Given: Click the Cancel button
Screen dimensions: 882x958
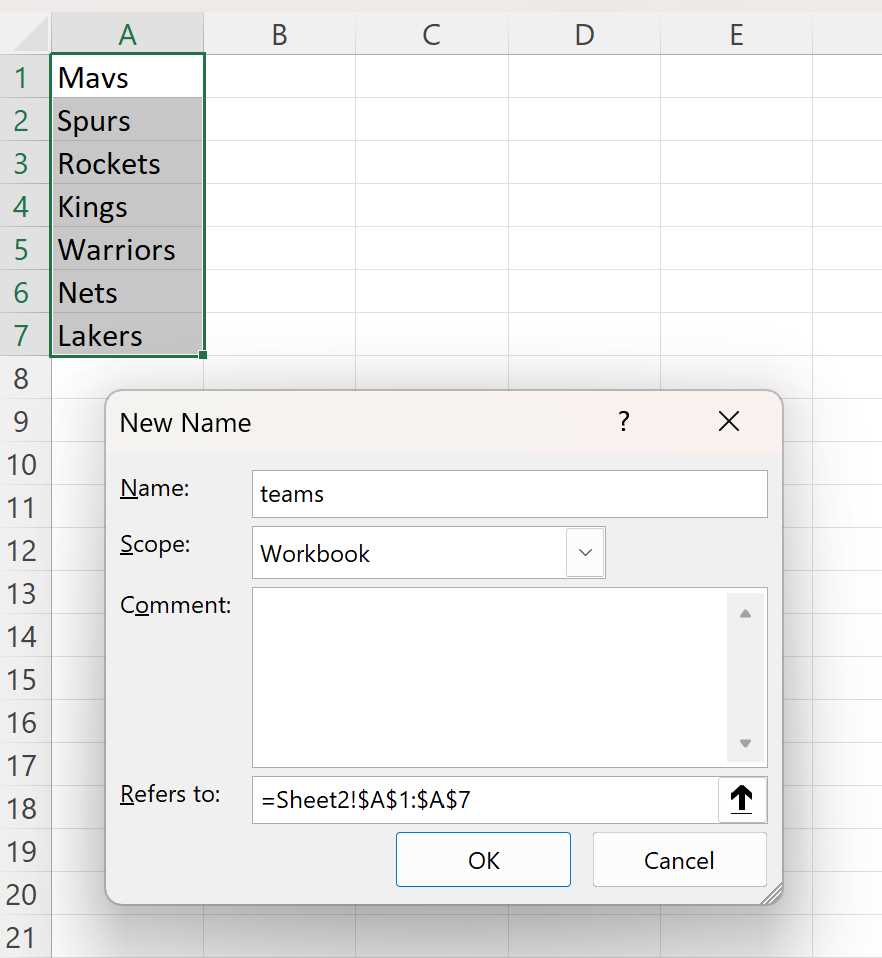Looking at the screenshot, I should [x=679, y=860].
